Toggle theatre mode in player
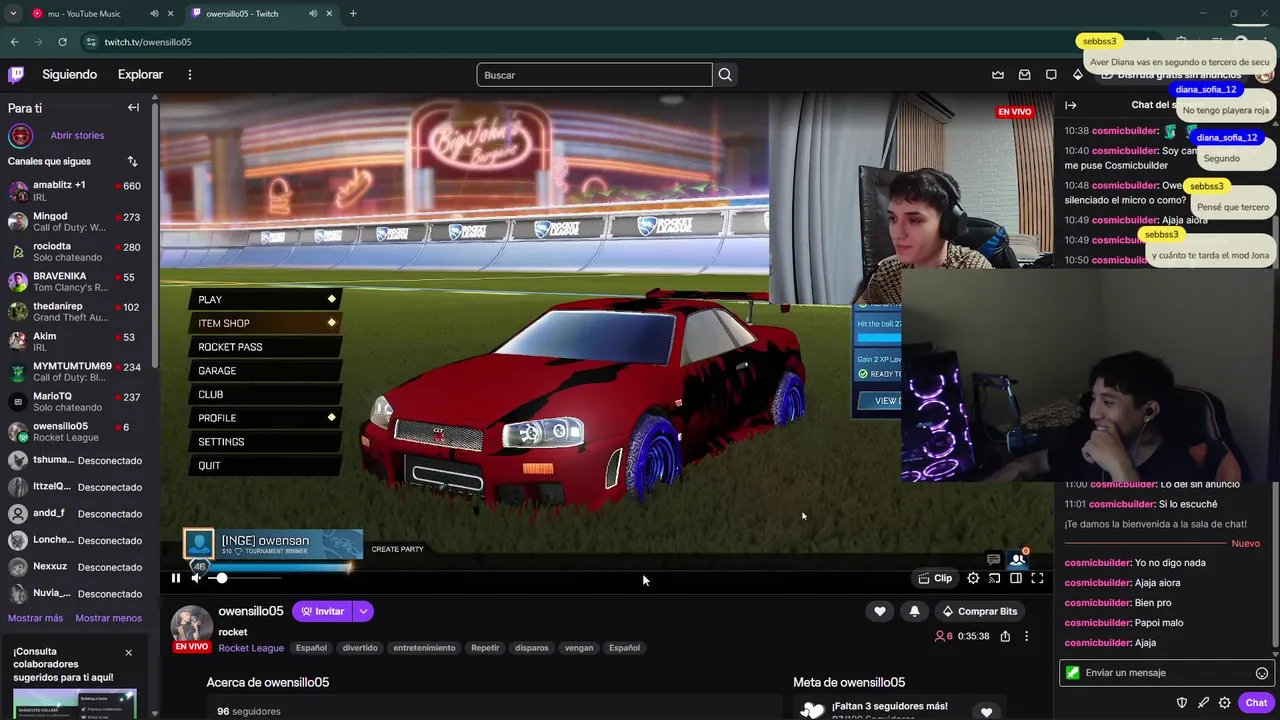This screenshot has width=1280, height=720. coord(1016,578)
